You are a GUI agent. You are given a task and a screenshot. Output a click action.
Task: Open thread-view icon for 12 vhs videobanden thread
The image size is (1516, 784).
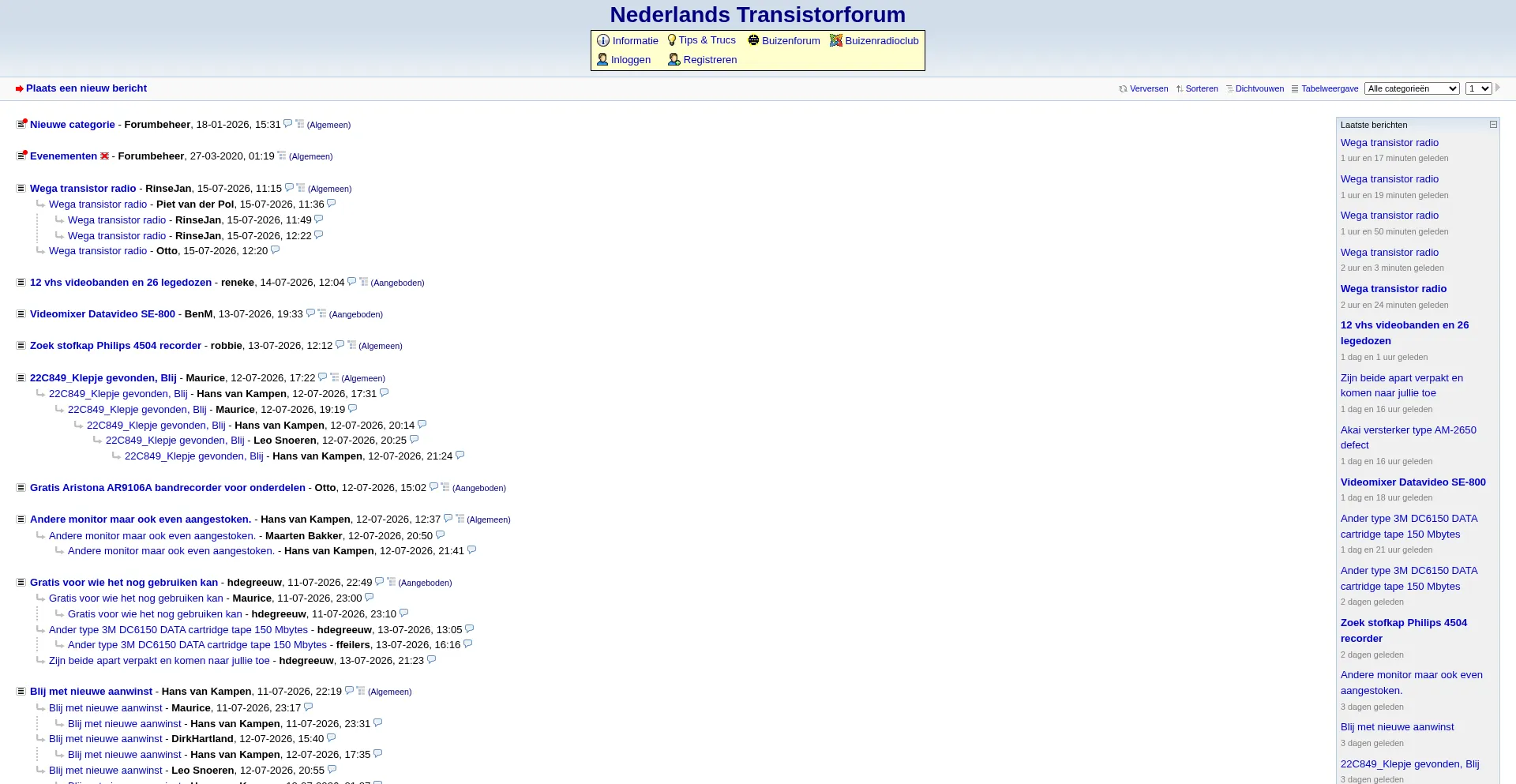(364, 282)
